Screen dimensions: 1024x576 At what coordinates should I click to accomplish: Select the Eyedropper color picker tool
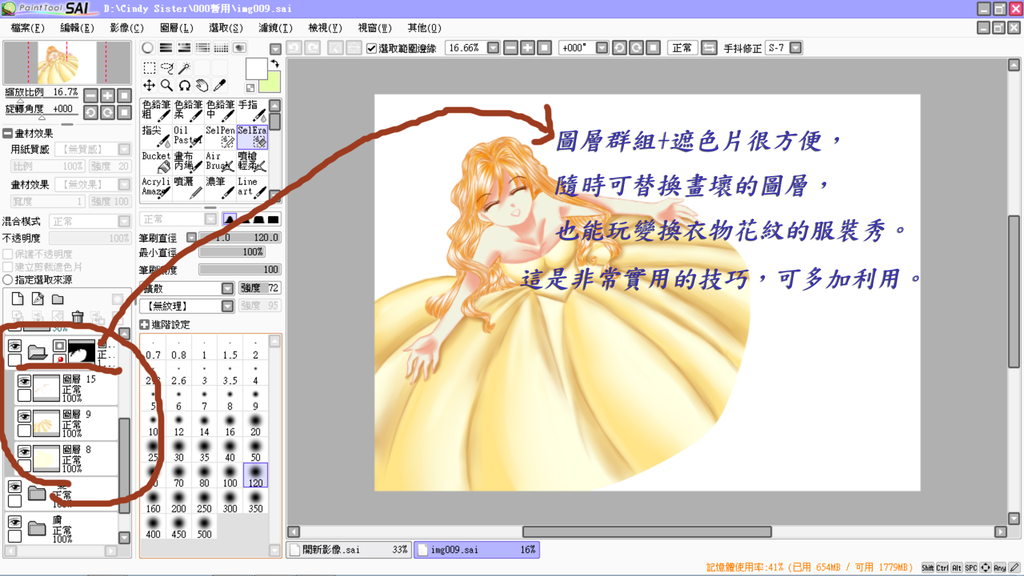point(220,86)
